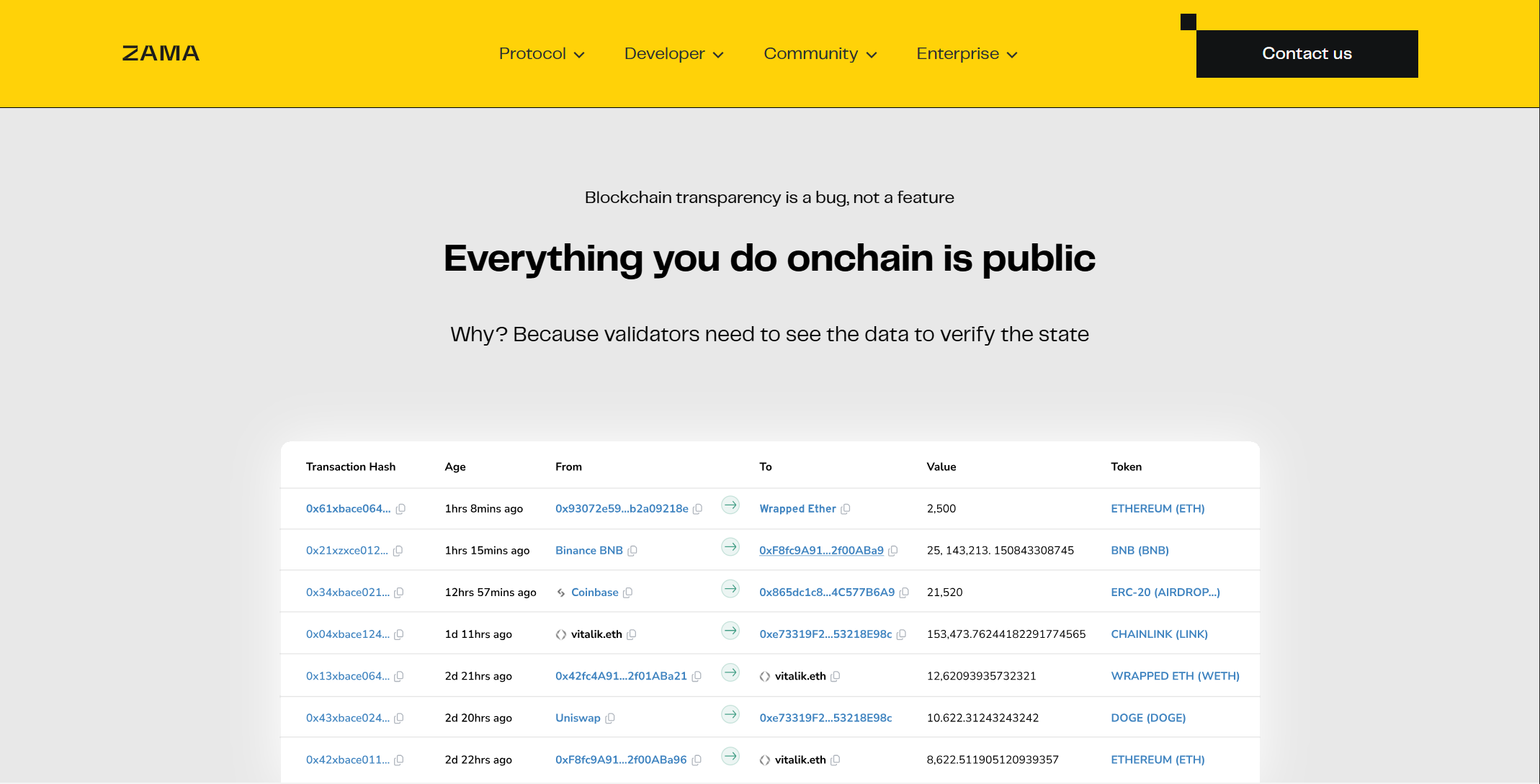Copy the Binance BNB sender address
The width and height of the screenshot is (1540, 784).
point(632,551)
